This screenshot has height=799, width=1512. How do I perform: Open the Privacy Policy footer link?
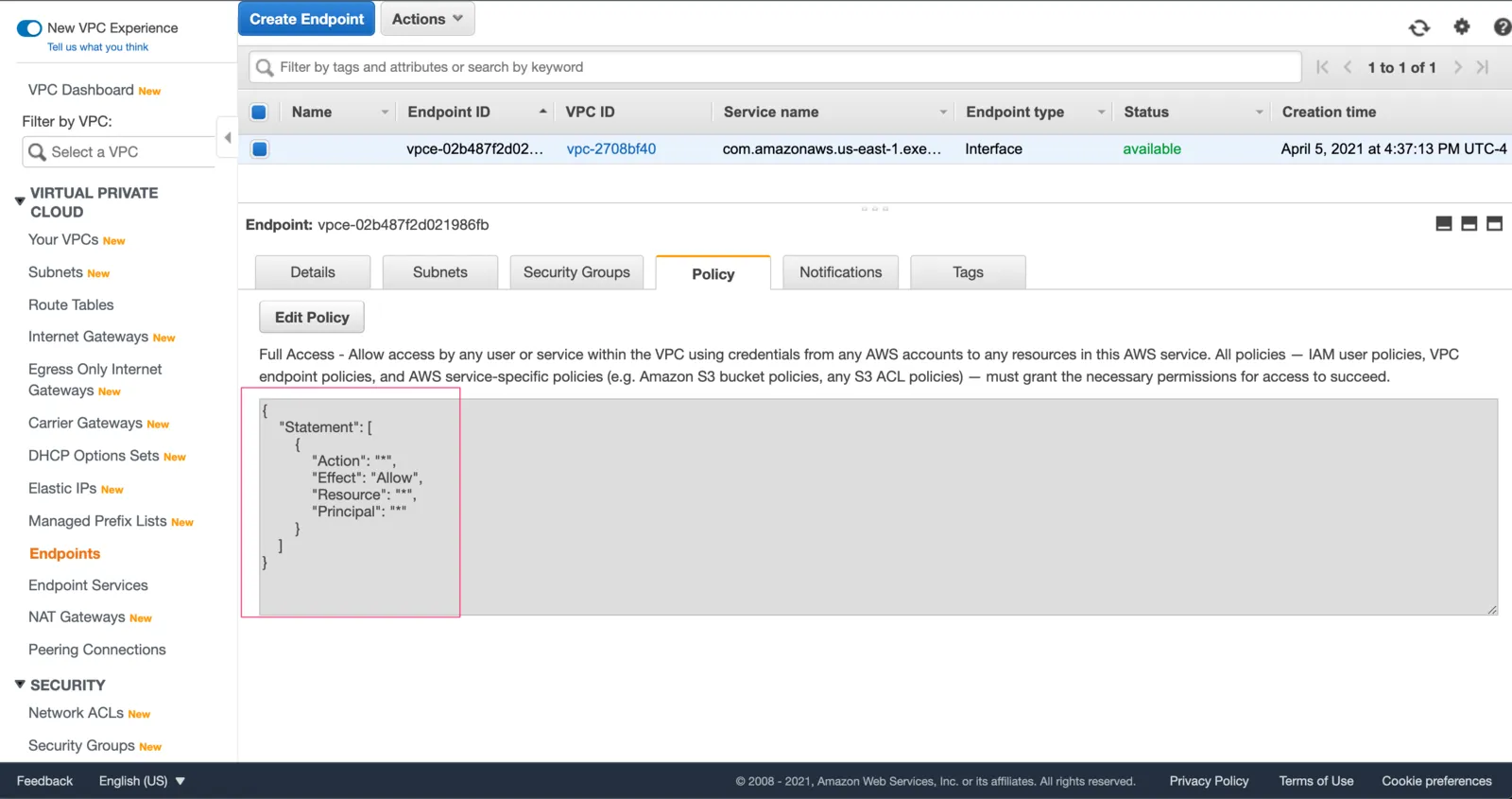pos(1209,781)
